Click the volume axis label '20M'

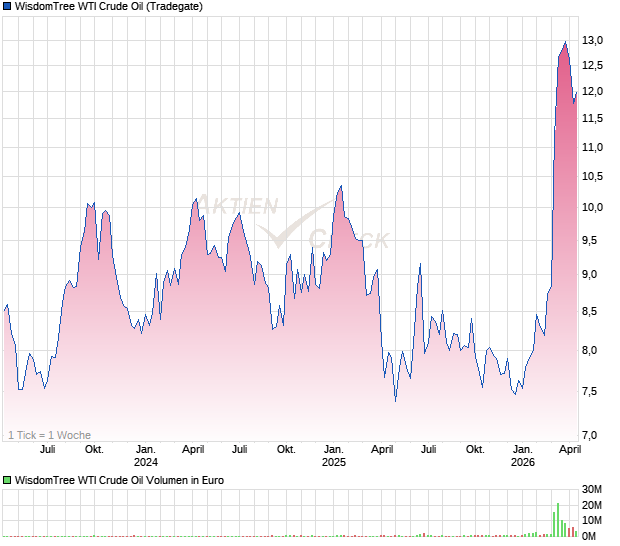tap(592, 505)
